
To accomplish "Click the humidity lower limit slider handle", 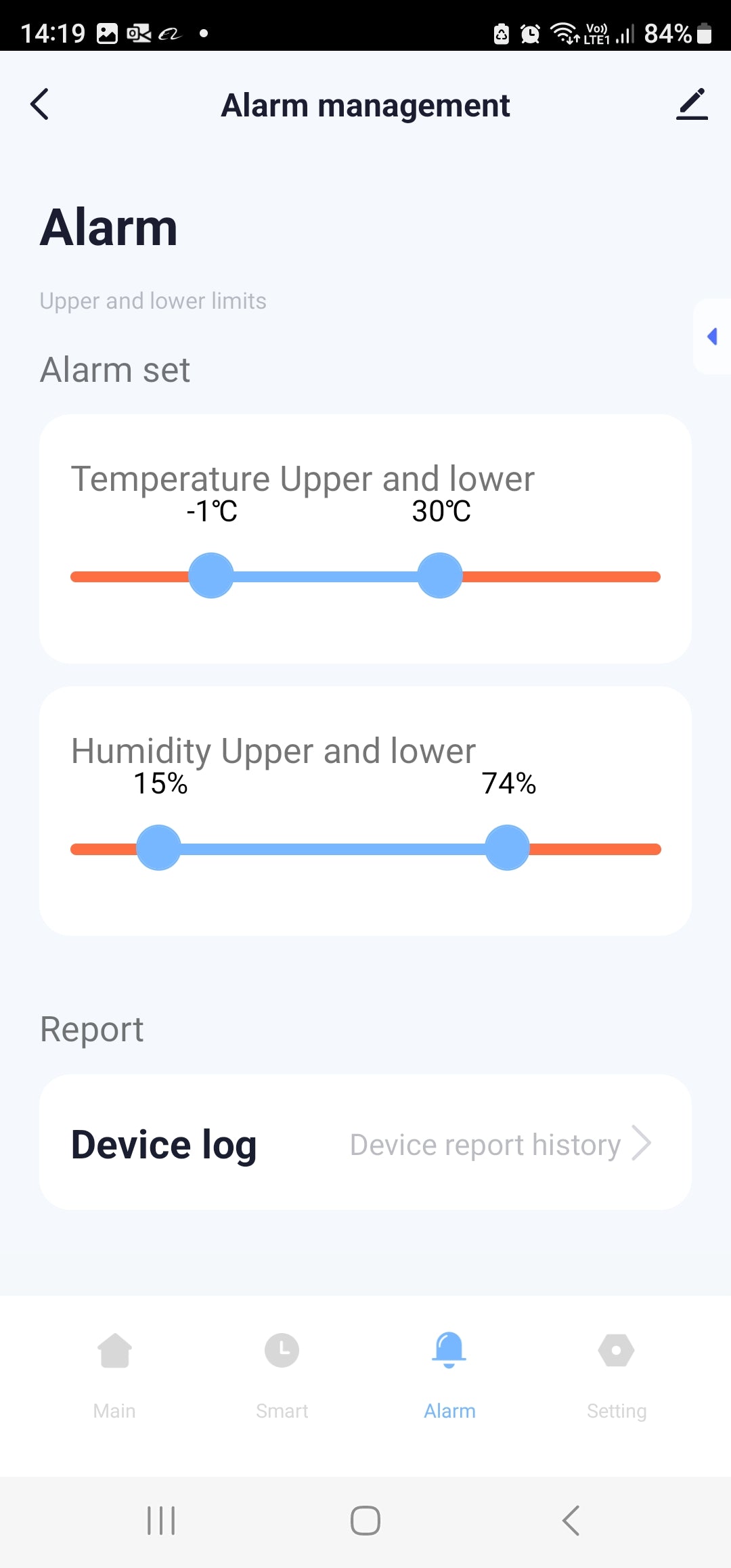I will (158, 848).
